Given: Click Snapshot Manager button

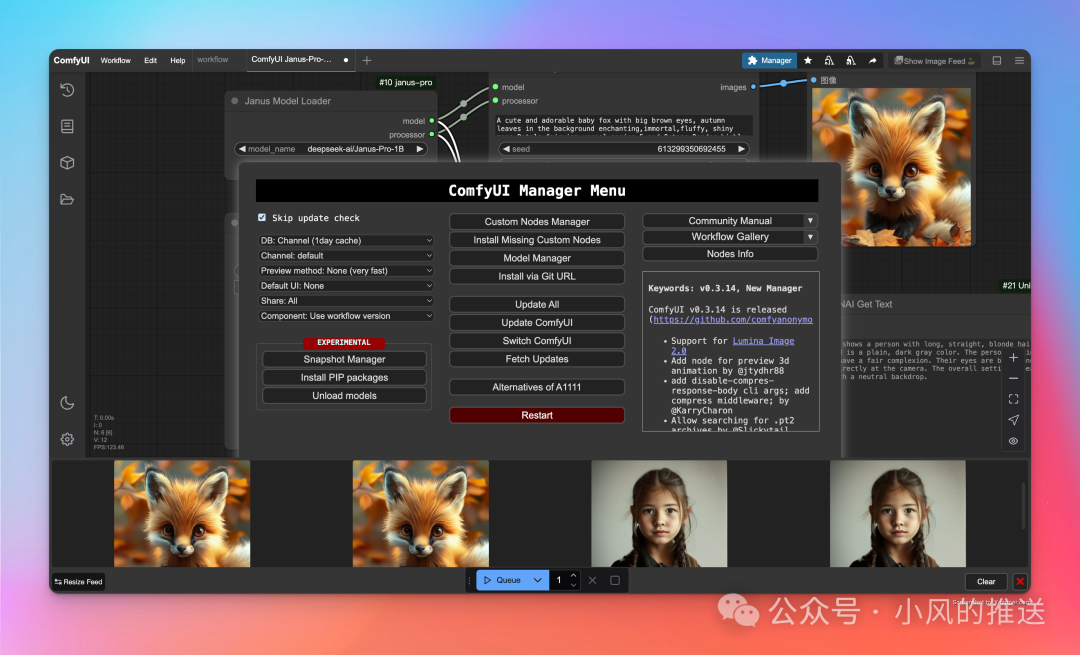Looking at the screenshot, I should [344, 360].
